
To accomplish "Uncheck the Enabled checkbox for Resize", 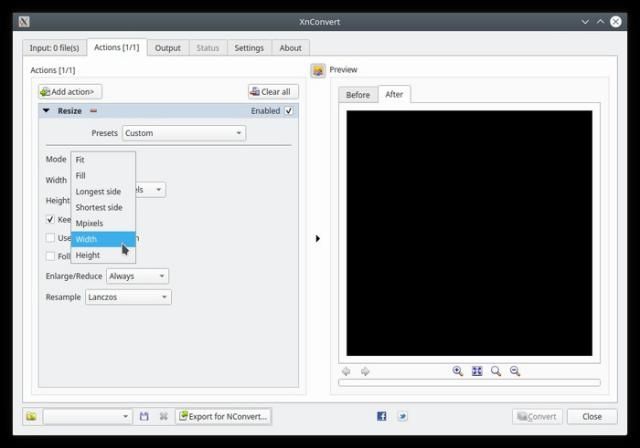I will click(289, 111).
